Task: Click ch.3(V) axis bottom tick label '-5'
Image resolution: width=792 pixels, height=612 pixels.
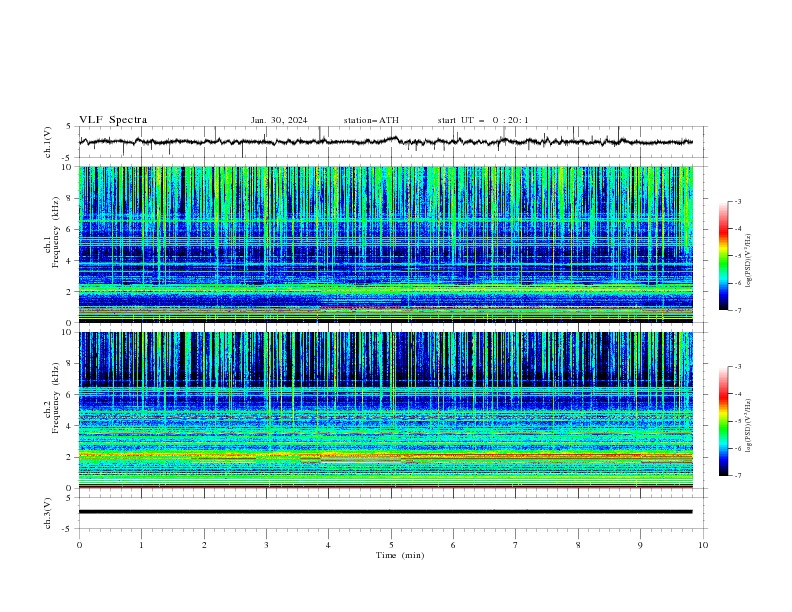Action: click(x=67, y=529)
